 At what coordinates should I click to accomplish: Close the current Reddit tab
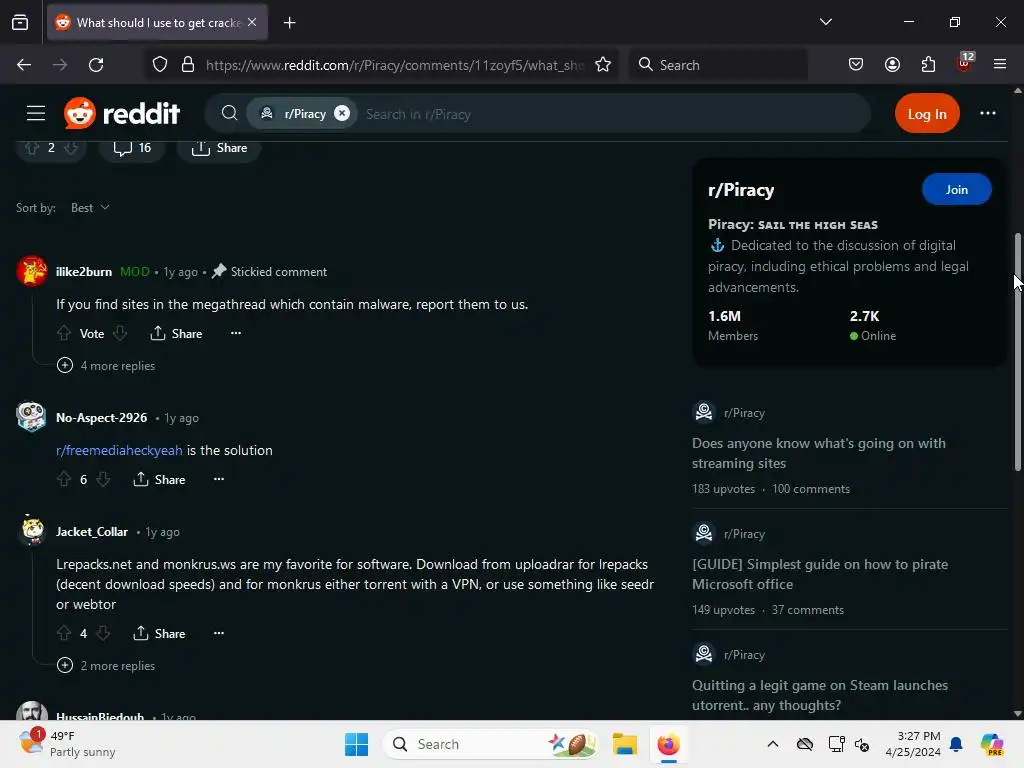(252, 23)
